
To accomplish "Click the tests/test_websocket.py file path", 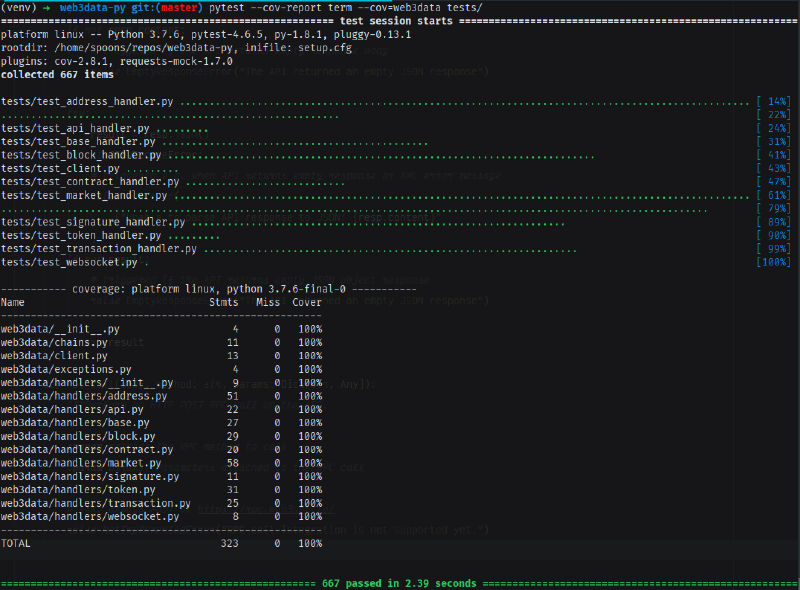I will pyautogui.click(x=69, y=262).
